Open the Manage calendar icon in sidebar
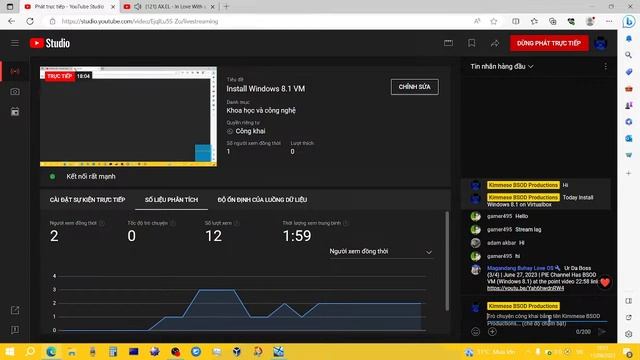This screenshot has width=640, height=360. click(x=15, y=111)
